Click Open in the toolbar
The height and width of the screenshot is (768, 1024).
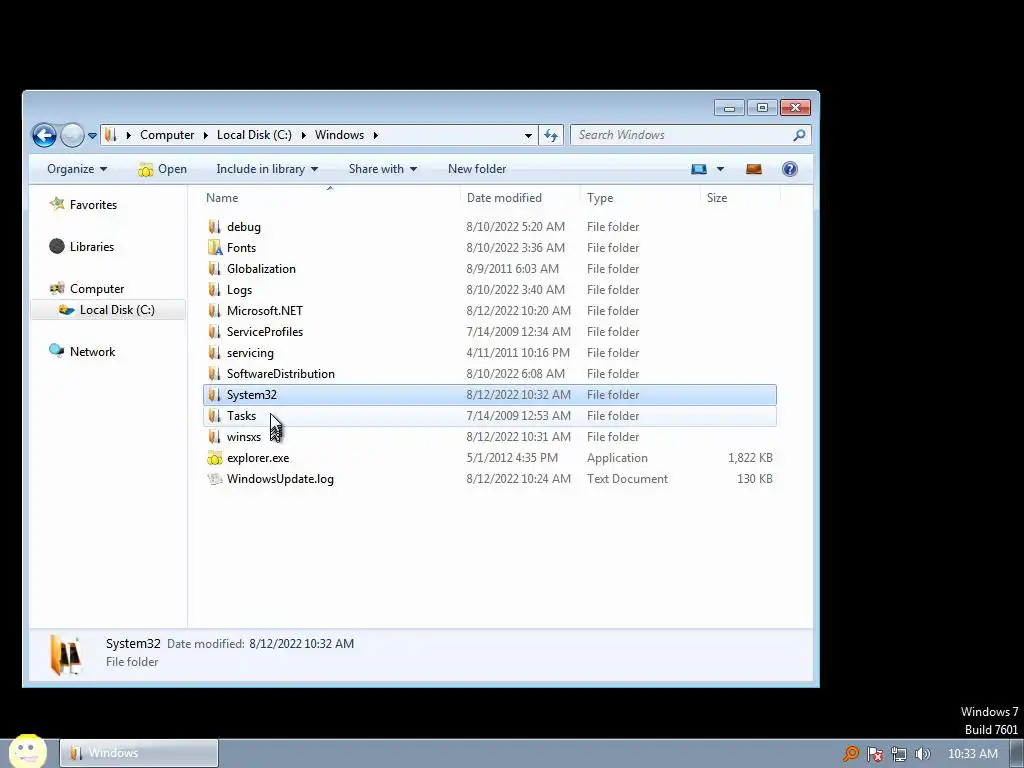point(163,169)
